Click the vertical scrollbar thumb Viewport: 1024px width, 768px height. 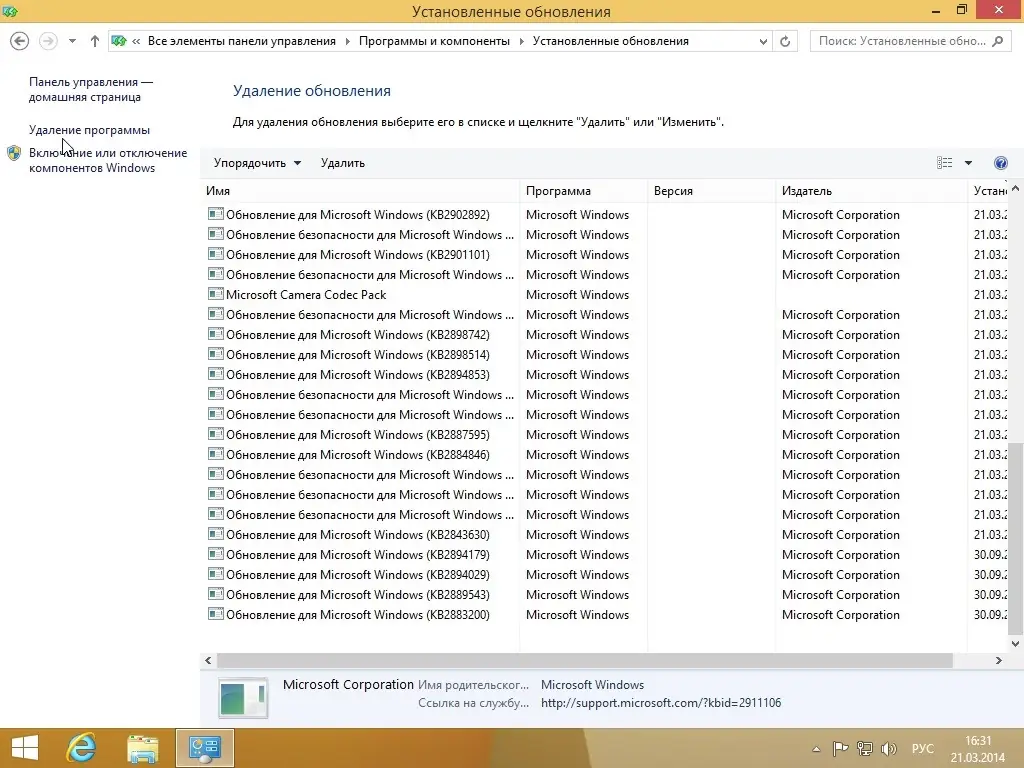click(1016, 539)
